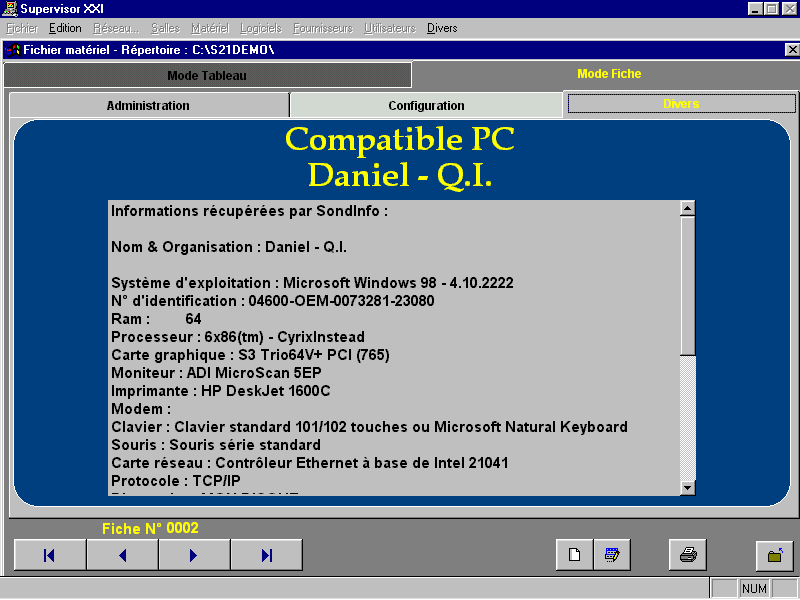The width and height of the screenshot is (800, 600).
Task: Click the NUM indicator in status bar
Action: 754,589
